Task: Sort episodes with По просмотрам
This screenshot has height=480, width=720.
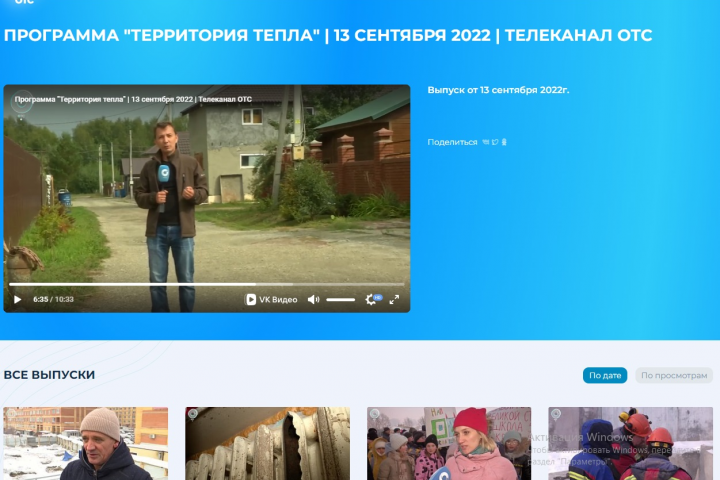Action: click(674, 375)
